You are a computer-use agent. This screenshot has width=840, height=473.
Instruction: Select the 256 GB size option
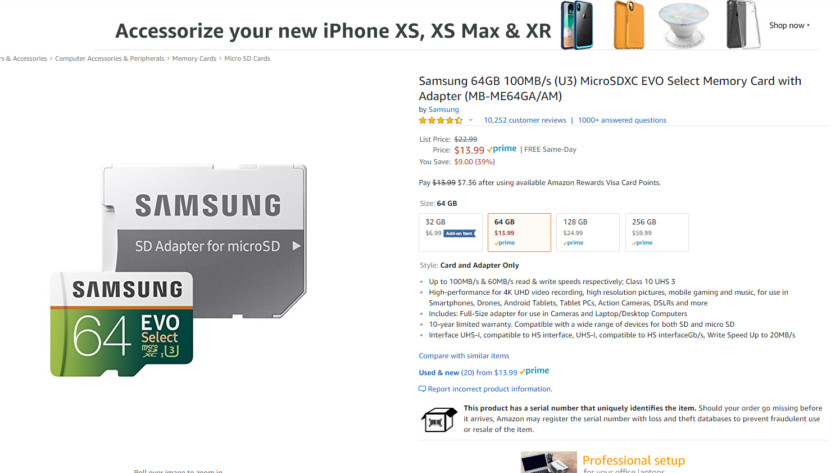point(657,232)
